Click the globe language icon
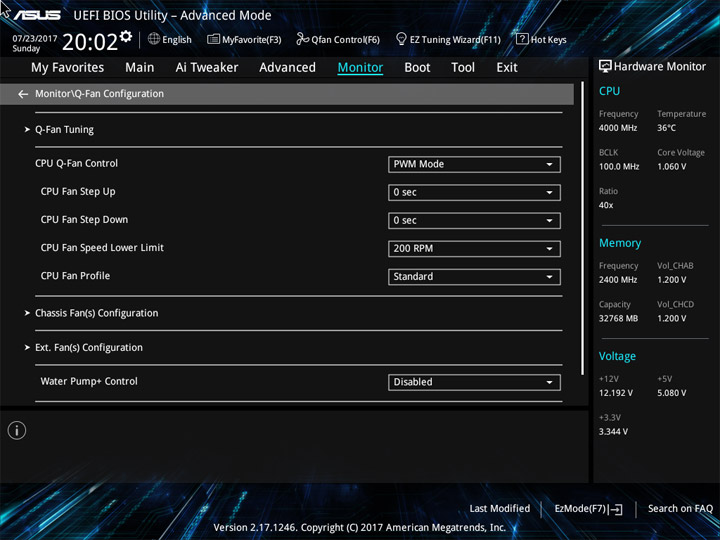This screenshot has width=720, height=540. click(x=154, y=39)
